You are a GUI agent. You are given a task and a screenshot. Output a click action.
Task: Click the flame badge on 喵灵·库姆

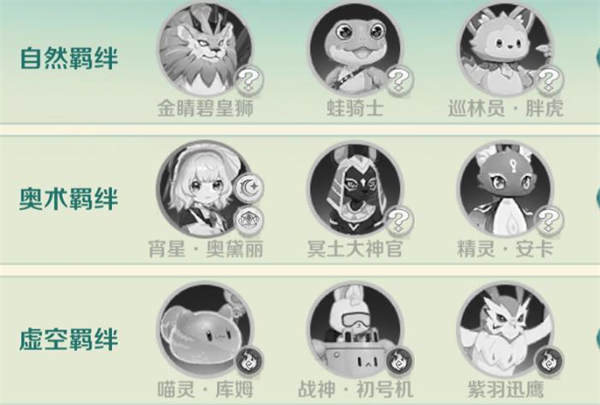249,361
